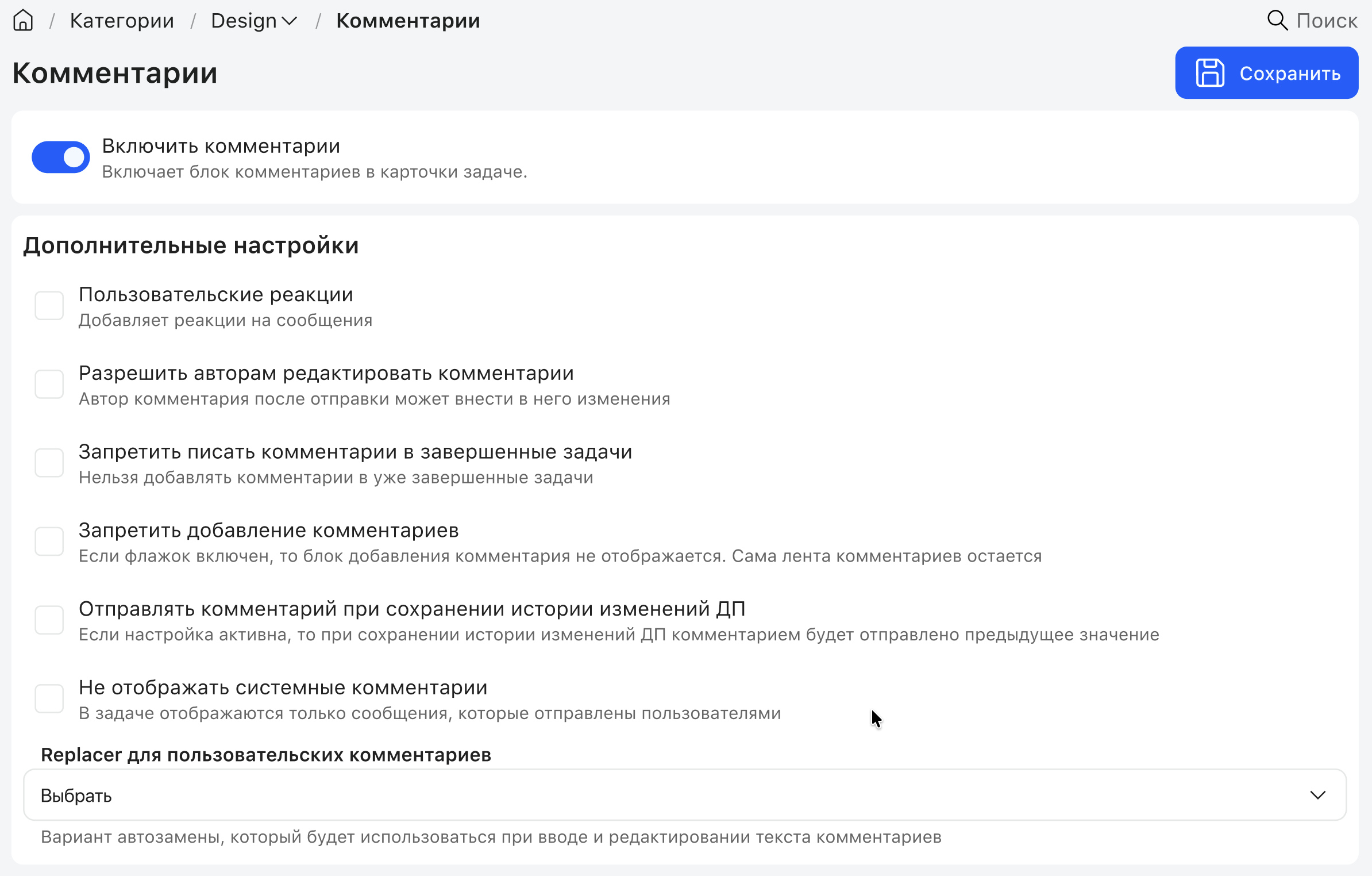Save settings with the Сохранить button
Image resolution: width=1372 pixels, height=876 pixels.
(x=1267, y=72)
